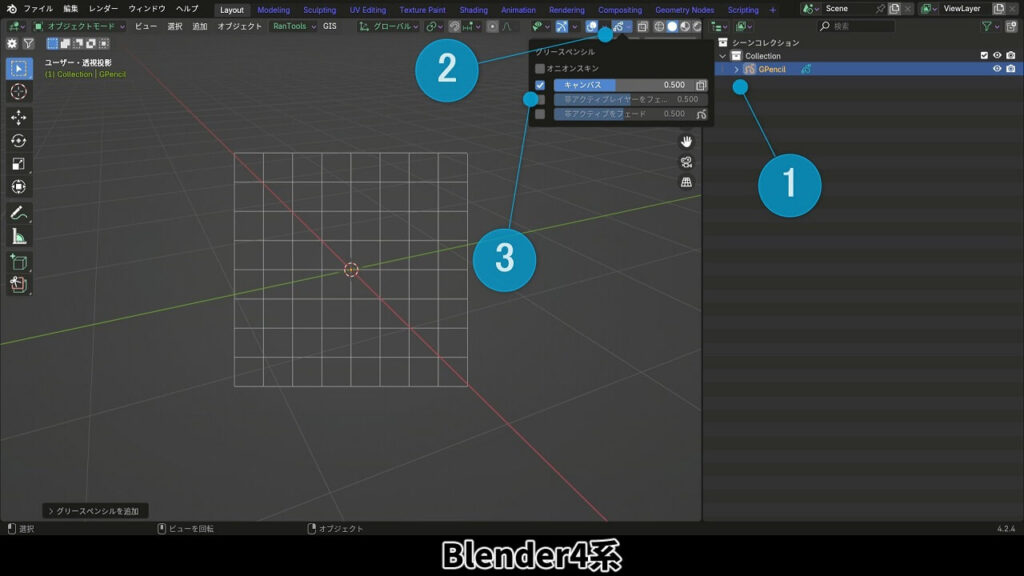Pin the Scene datablock
This screenshot has height=576, width=1024.
coord(880,9)
